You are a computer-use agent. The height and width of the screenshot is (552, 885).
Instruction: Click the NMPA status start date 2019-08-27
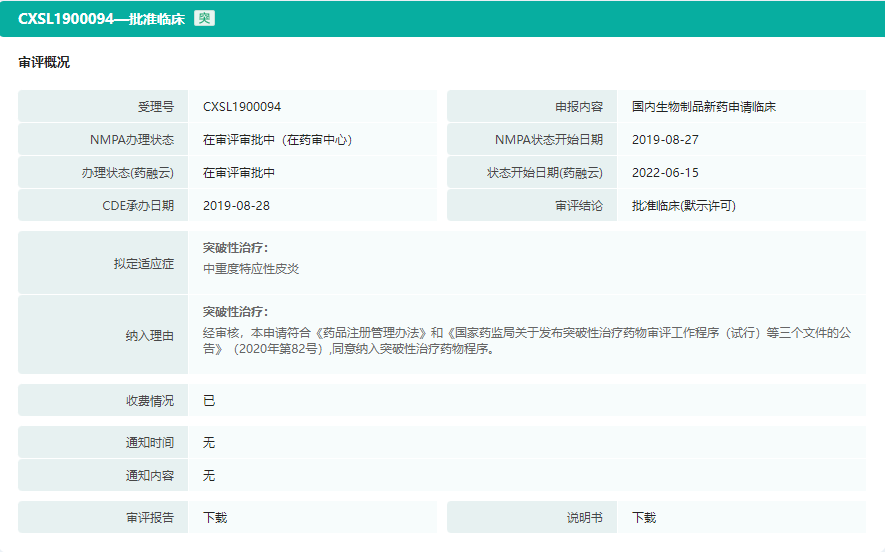(x=665, y=140)
